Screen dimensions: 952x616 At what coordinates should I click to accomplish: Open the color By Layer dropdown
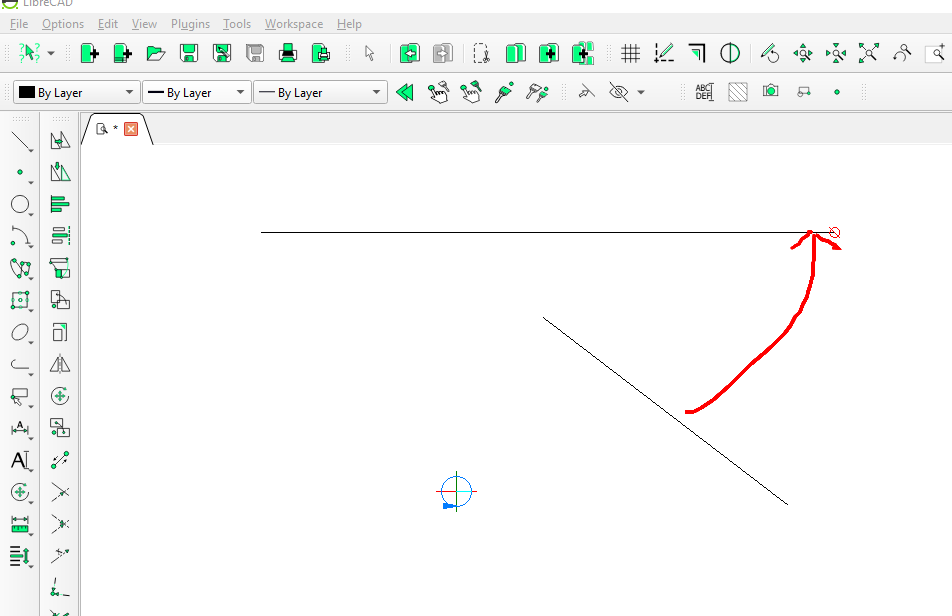(x=76, y=92)
